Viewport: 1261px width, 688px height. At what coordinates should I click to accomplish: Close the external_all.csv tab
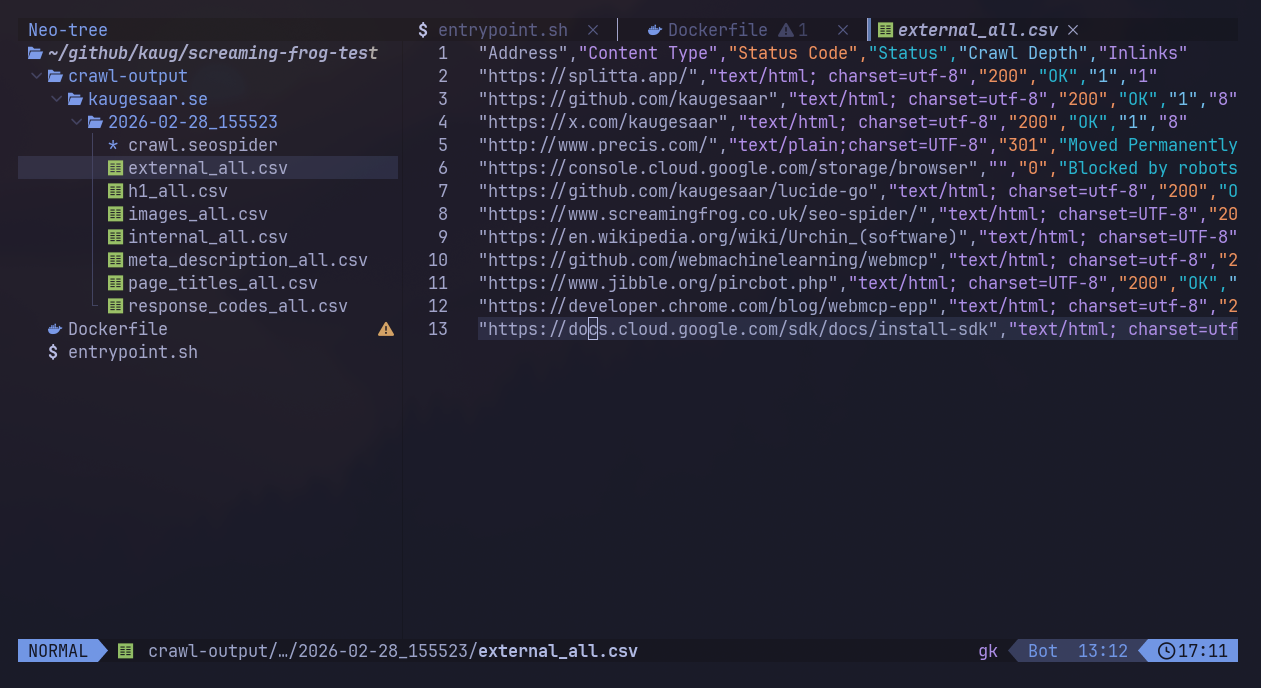tap(1072, 29)
